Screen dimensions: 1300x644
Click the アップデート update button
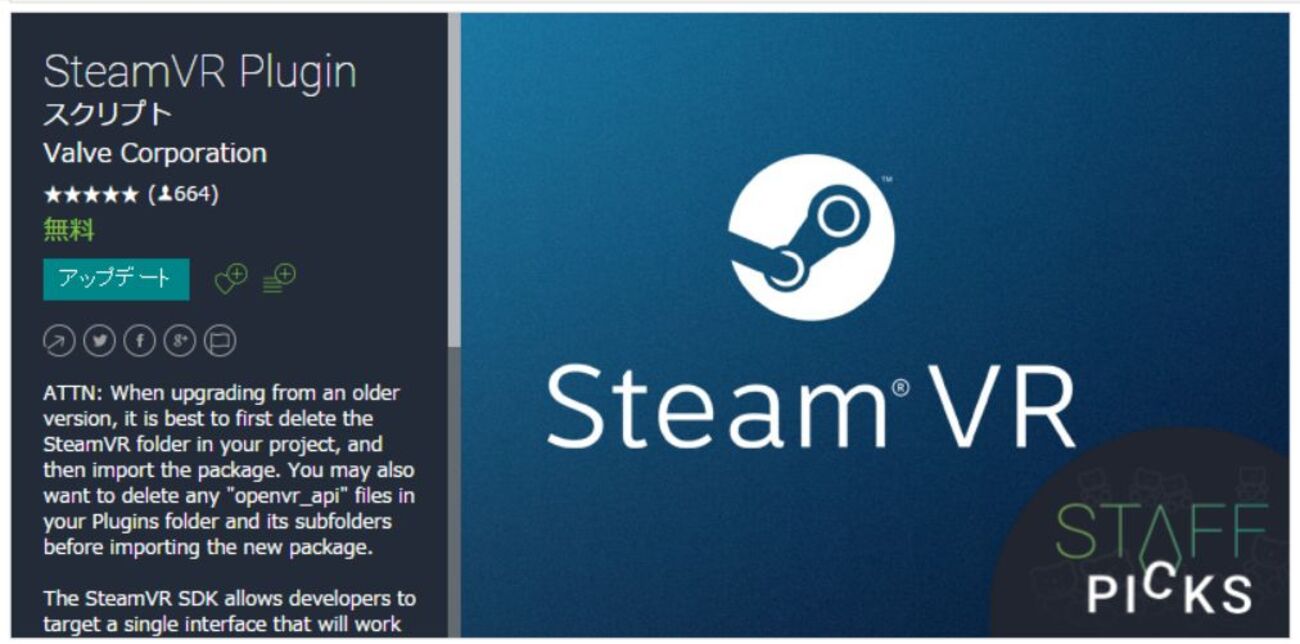(x=116, y=279)
